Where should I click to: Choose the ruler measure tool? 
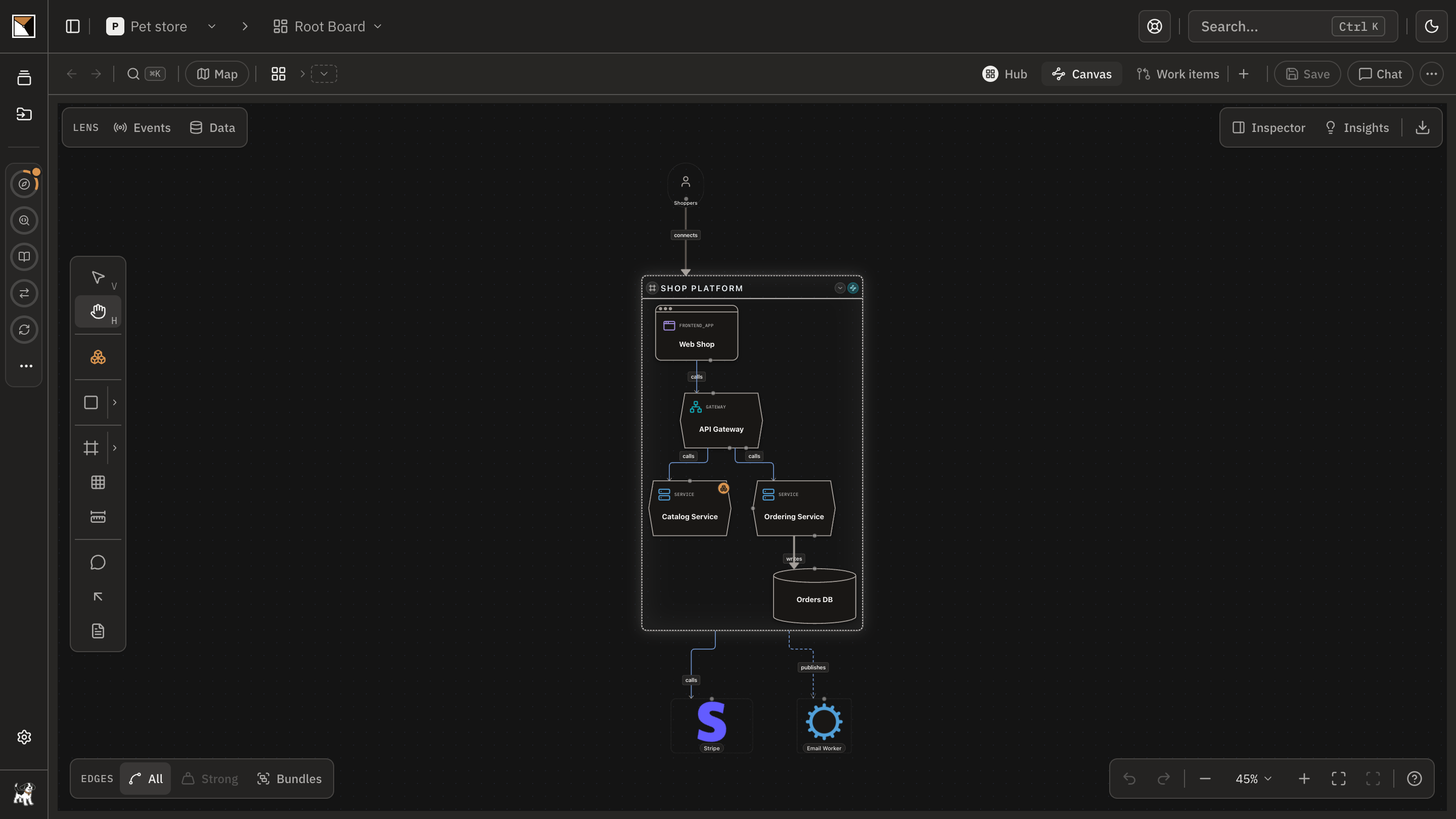click(x=98, y=517)
